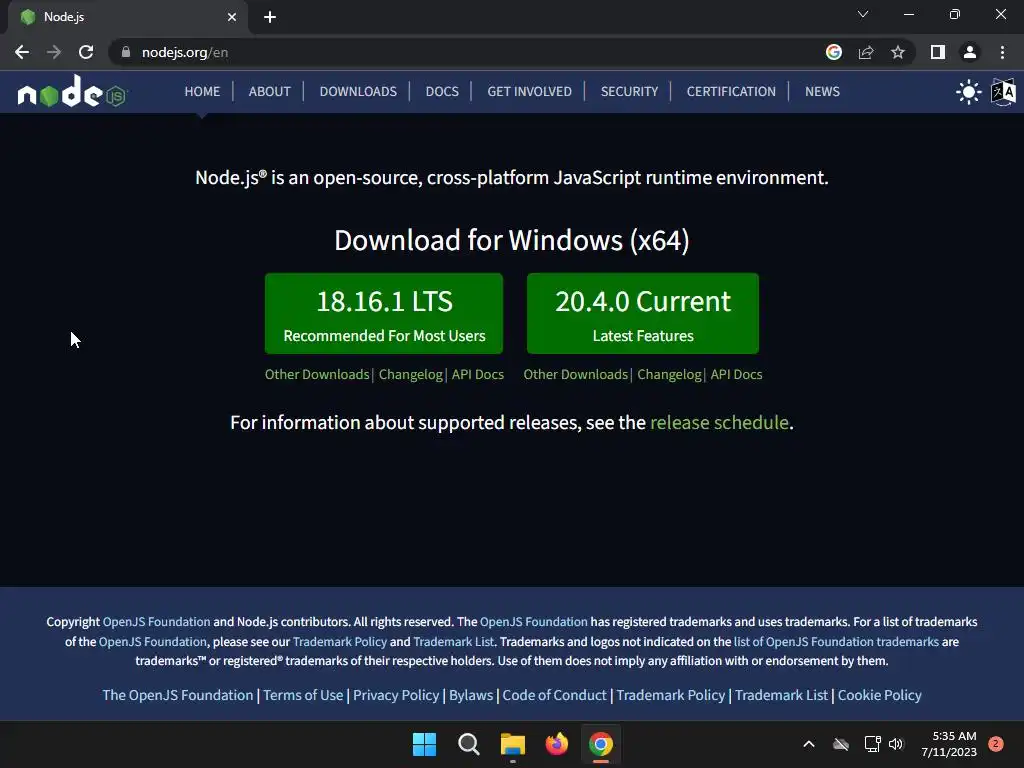
Task: Open taskbar Search icon
Action: (468, 744)
